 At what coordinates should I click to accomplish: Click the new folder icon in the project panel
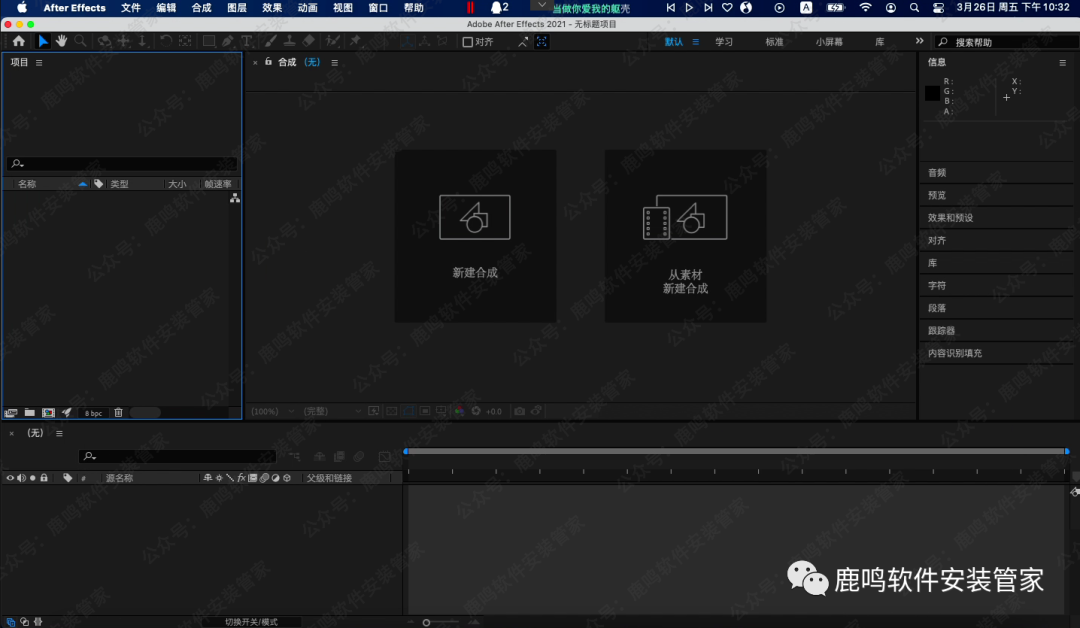30,412
